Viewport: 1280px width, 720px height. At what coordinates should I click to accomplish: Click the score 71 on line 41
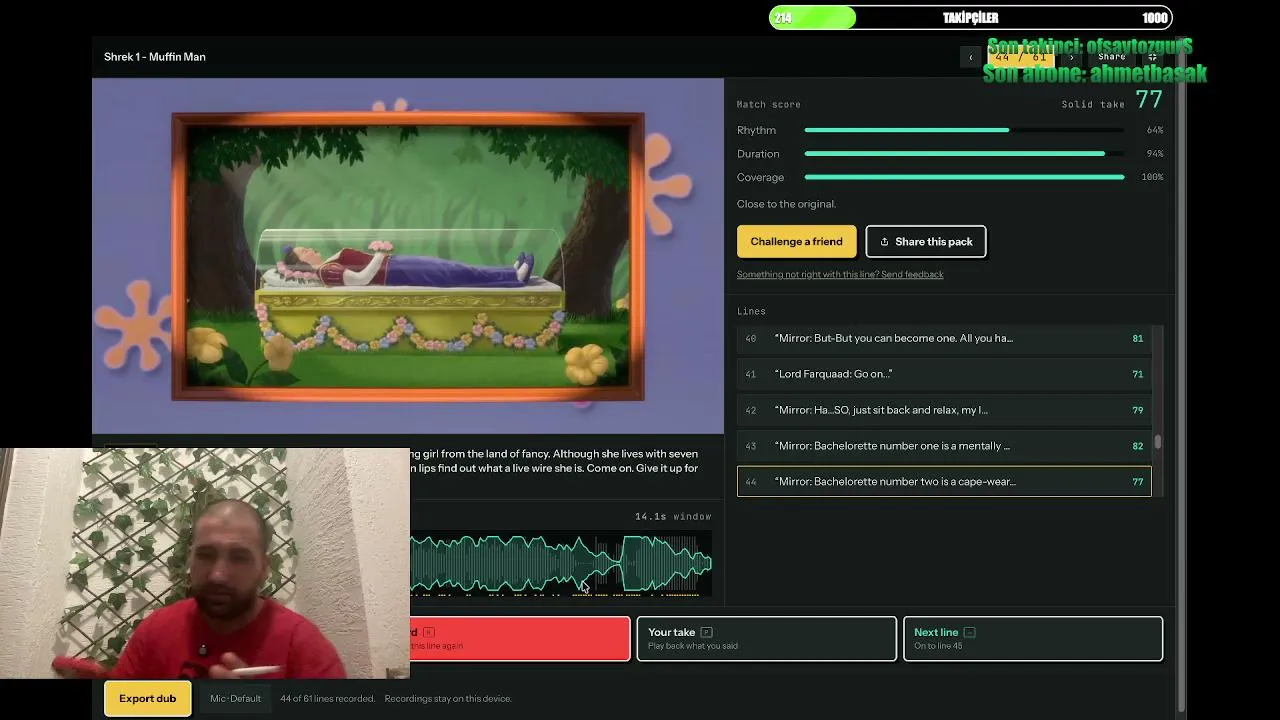(x=1138, y=374)
